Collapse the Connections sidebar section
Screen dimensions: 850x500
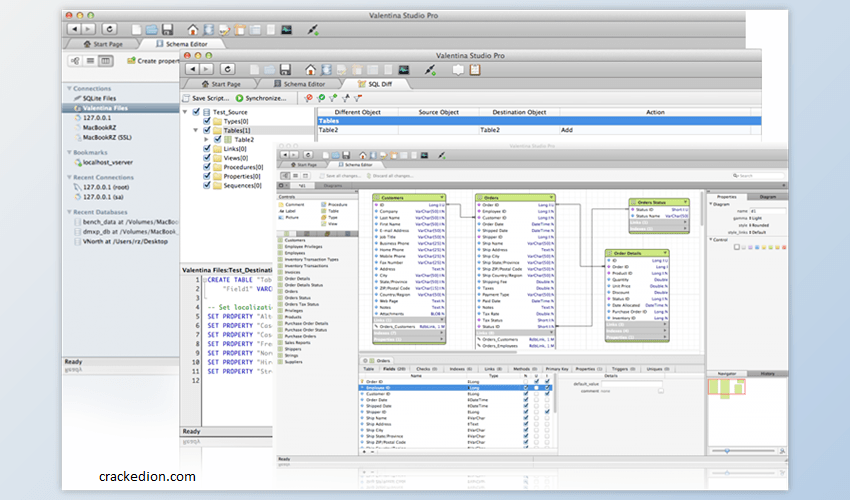(x=69, y=88)
